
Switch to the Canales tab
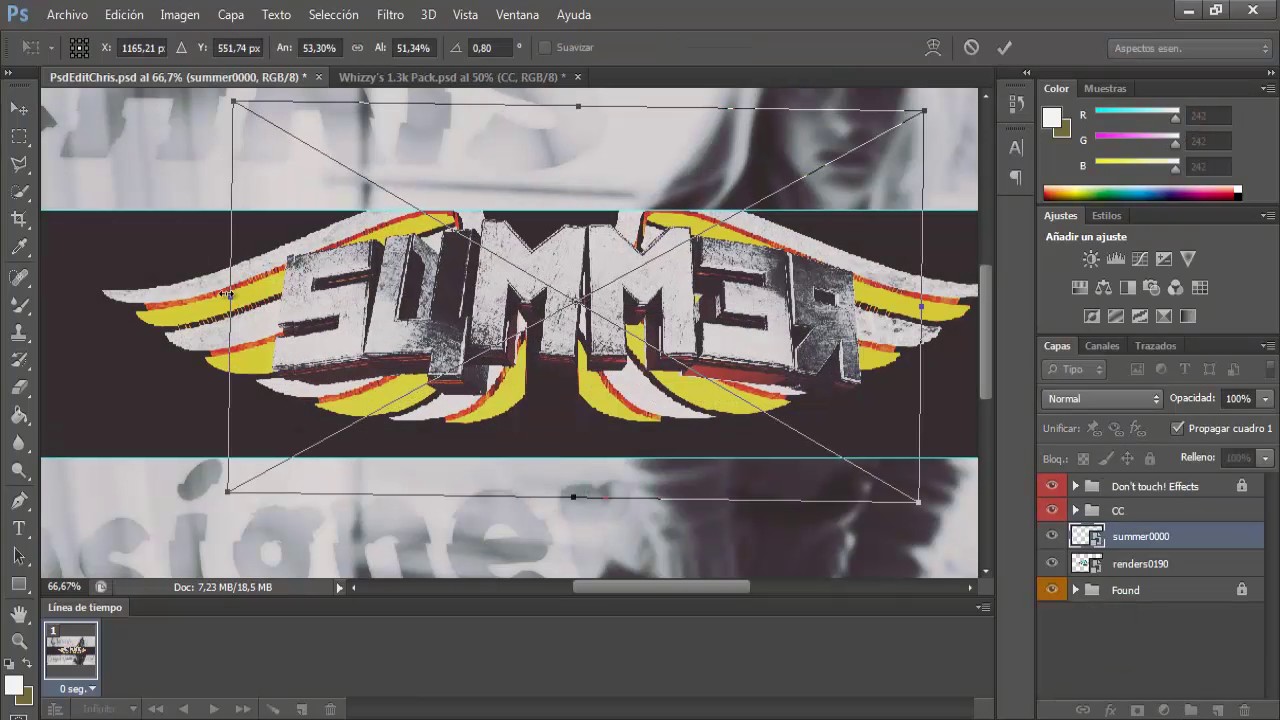coord(1102,346)
